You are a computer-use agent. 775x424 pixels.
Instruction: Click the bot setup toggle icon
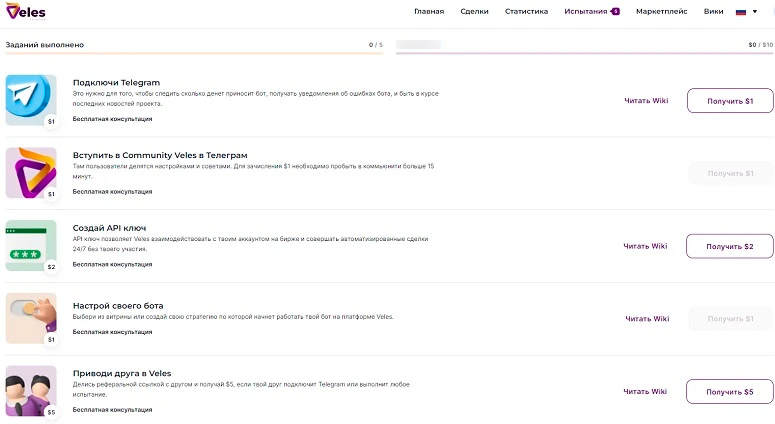pos(30,317)
